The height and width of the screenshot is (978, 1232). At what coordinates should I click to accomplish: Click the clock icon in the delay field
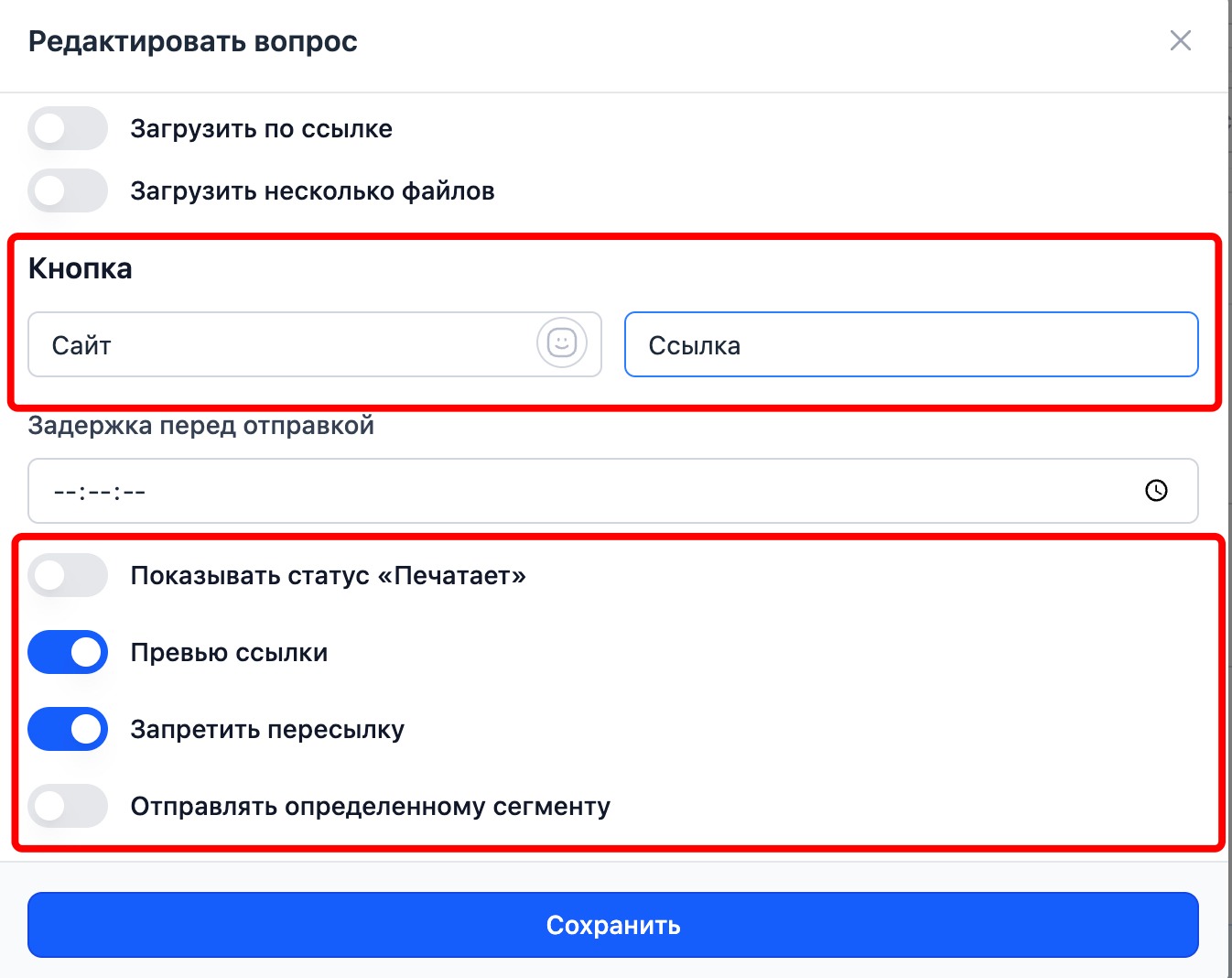1156,491
